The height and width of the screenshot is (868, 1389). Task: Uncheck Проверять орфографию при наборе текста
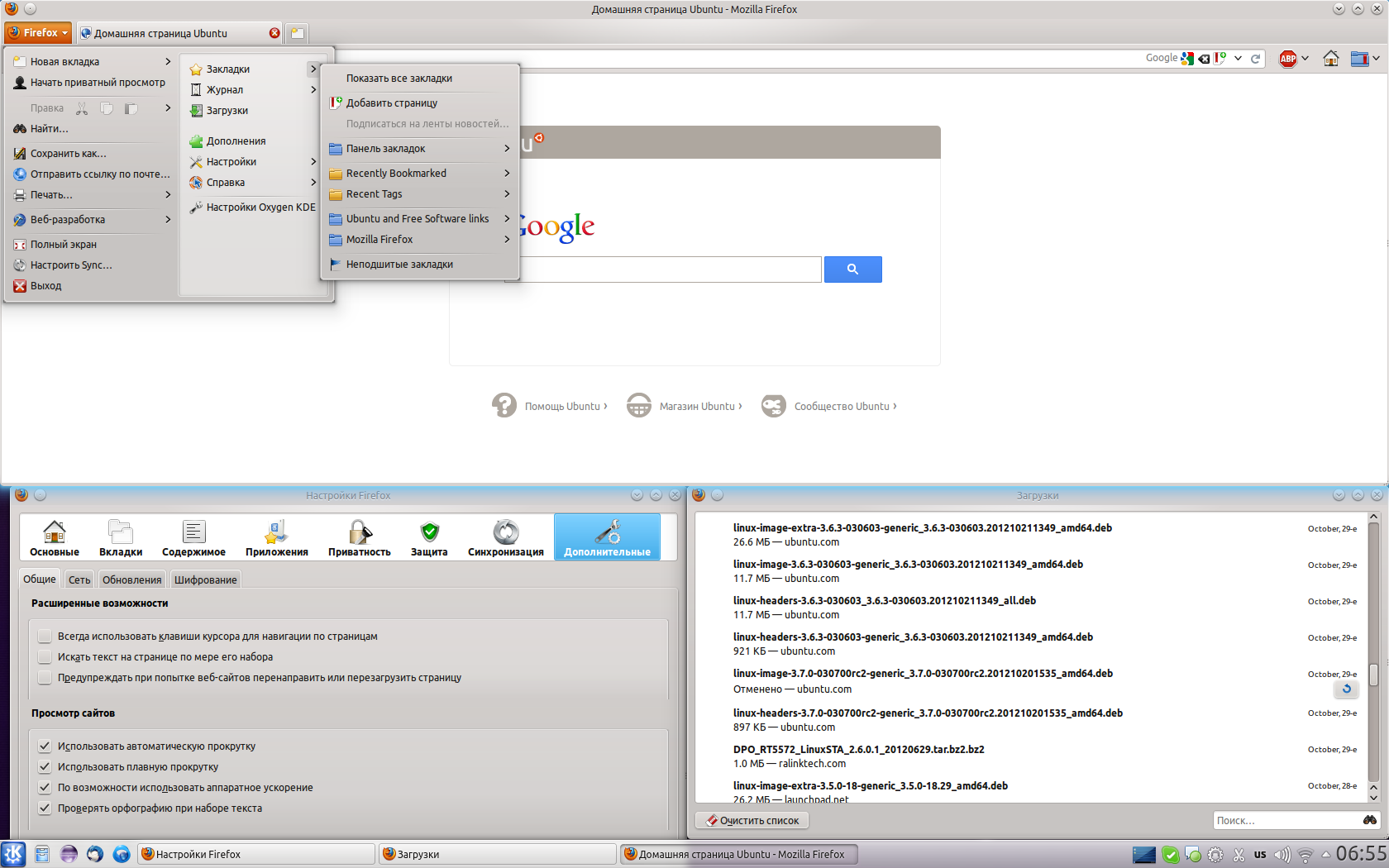point(45,808)
